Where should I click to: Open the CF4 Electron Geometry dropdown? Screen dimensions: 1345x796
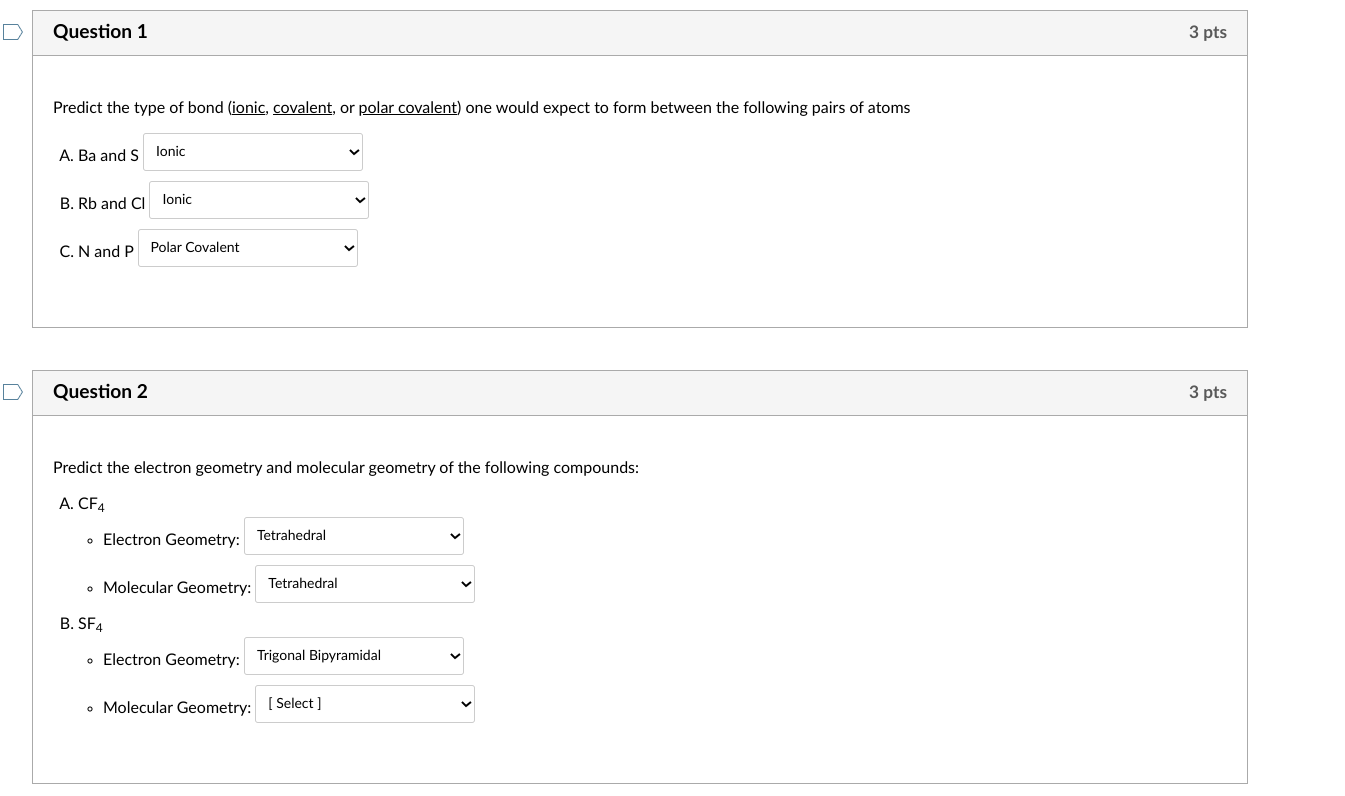pos(353,535)
